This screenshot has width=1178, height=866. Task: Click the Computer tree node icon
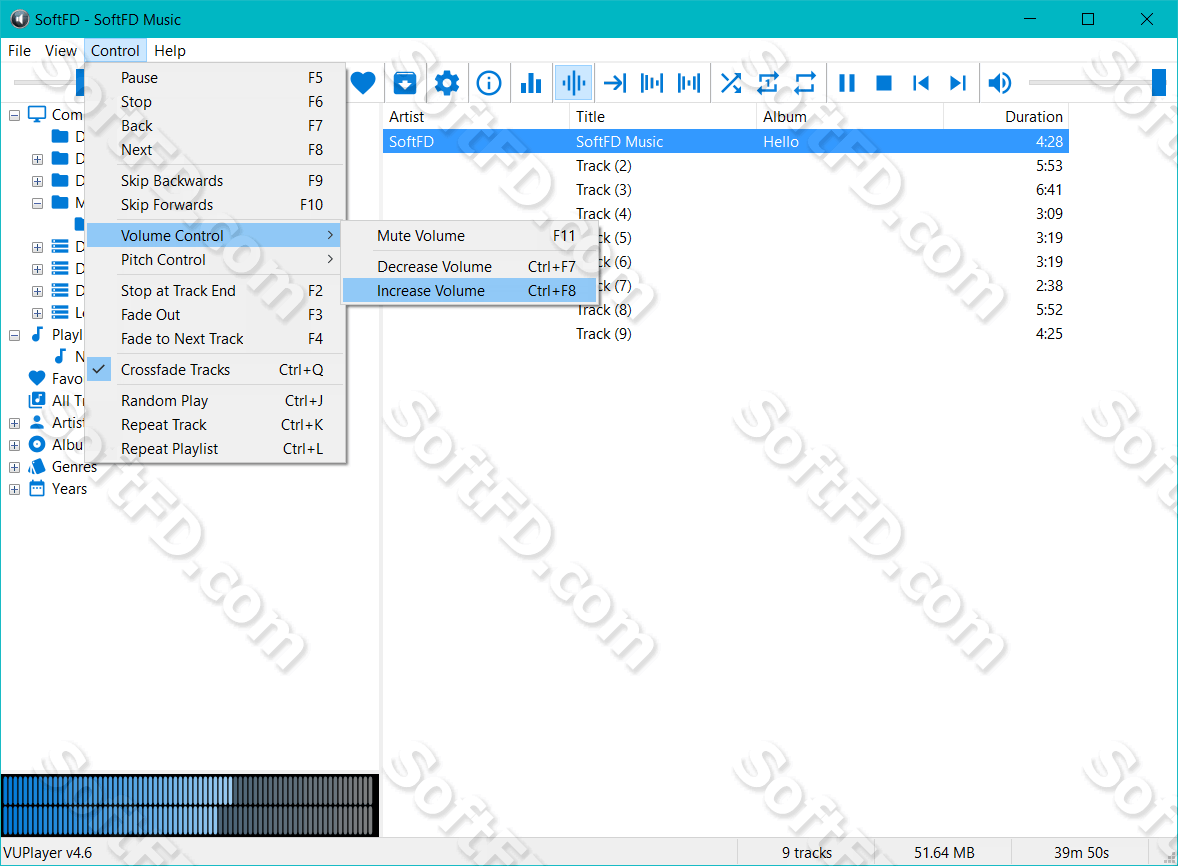click(x=37, y=114)
